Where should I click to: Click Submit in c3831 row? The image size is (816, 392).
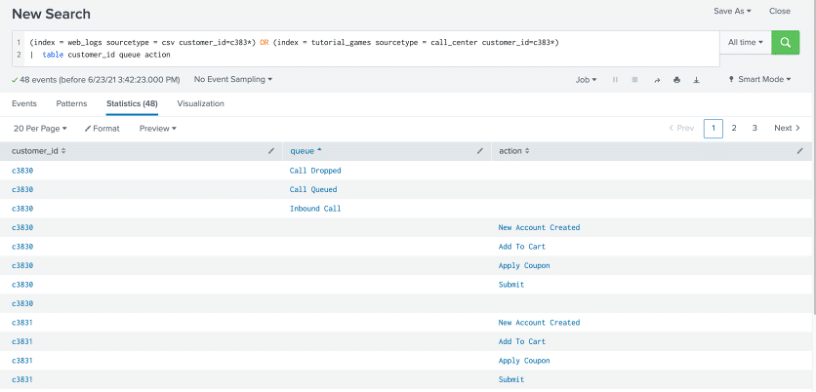click(x=511, y=380)
